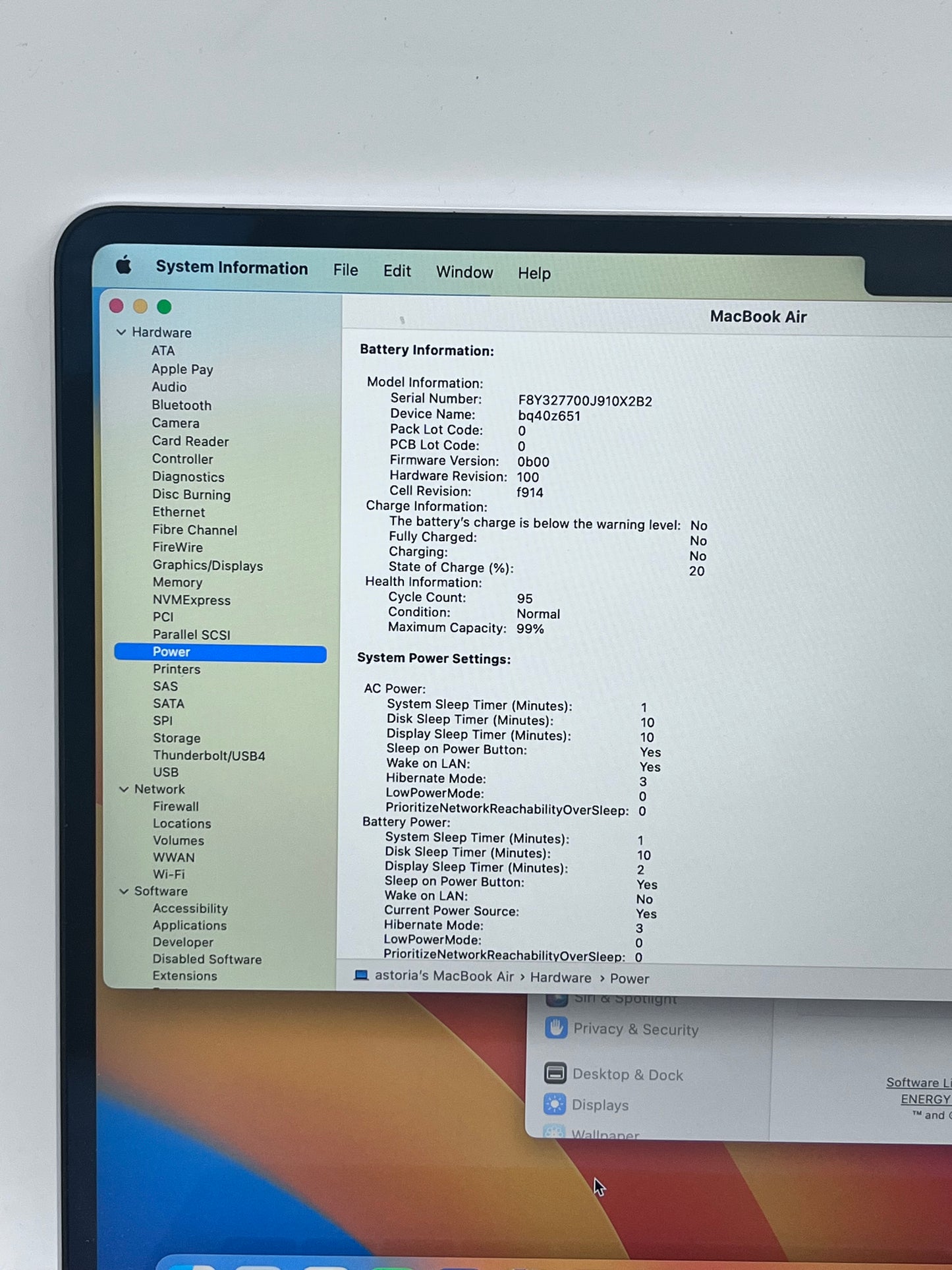Select SAS in the sidebar
This screenshot has width=952, height=1270.
[165, 686]
